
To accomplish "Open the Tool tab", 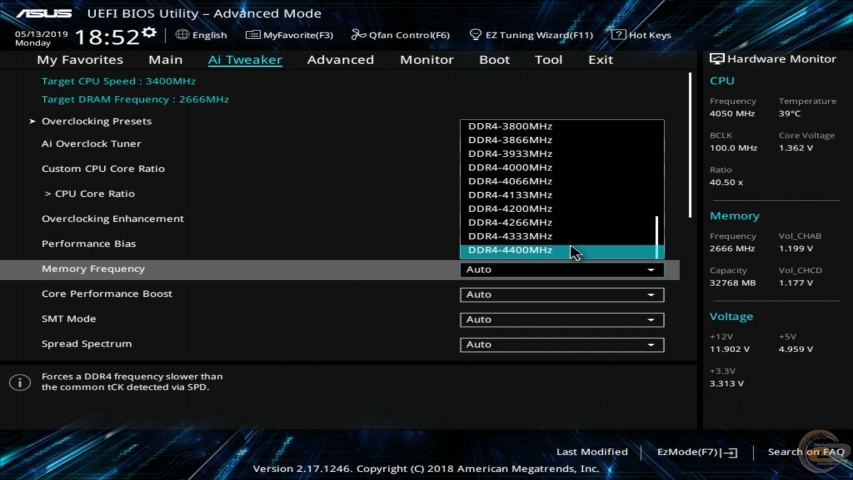I will click(548, 59).
